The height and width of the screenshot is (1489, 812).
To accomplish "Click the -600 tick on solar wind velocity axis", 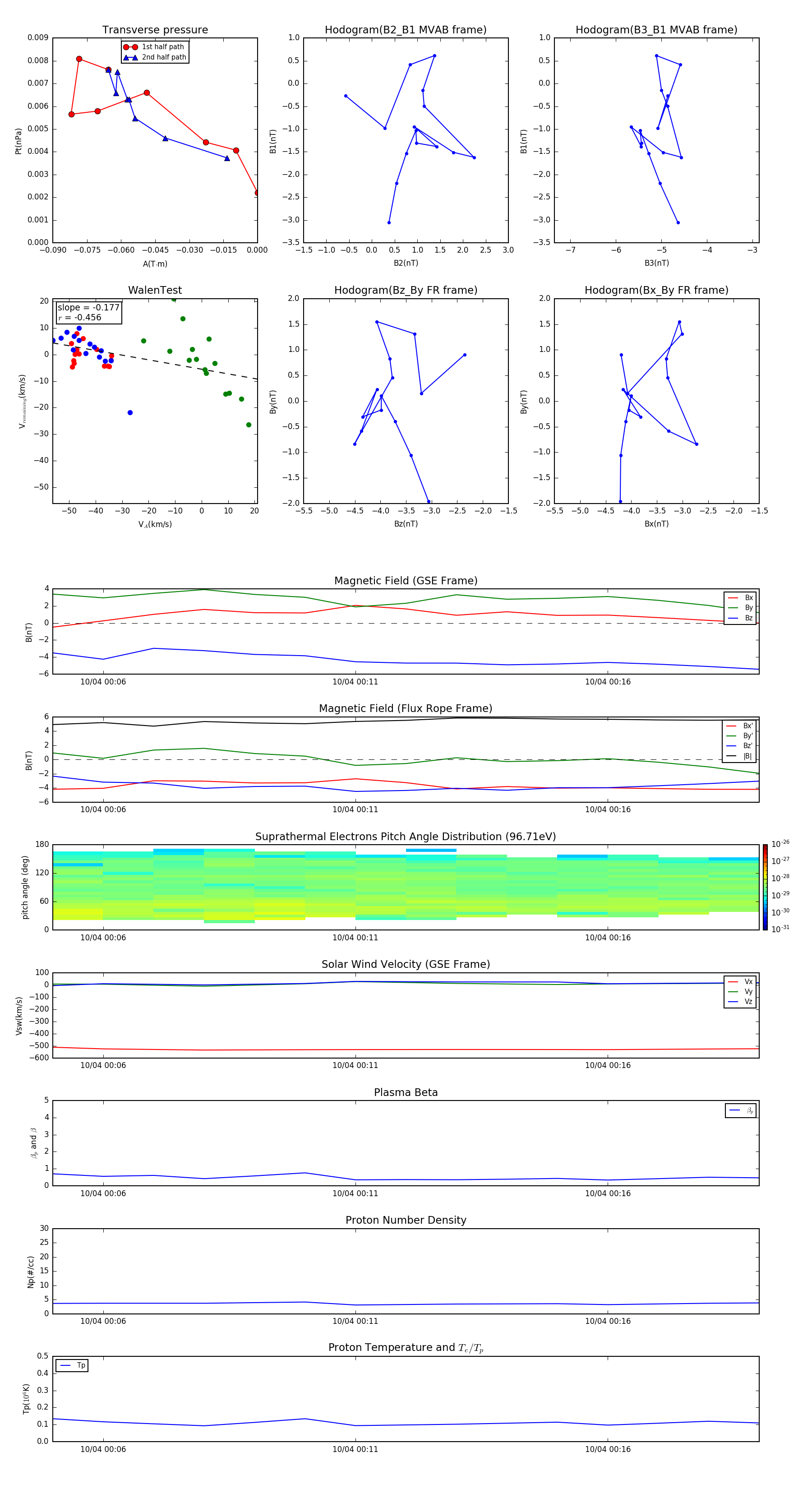I will 38,1058.
